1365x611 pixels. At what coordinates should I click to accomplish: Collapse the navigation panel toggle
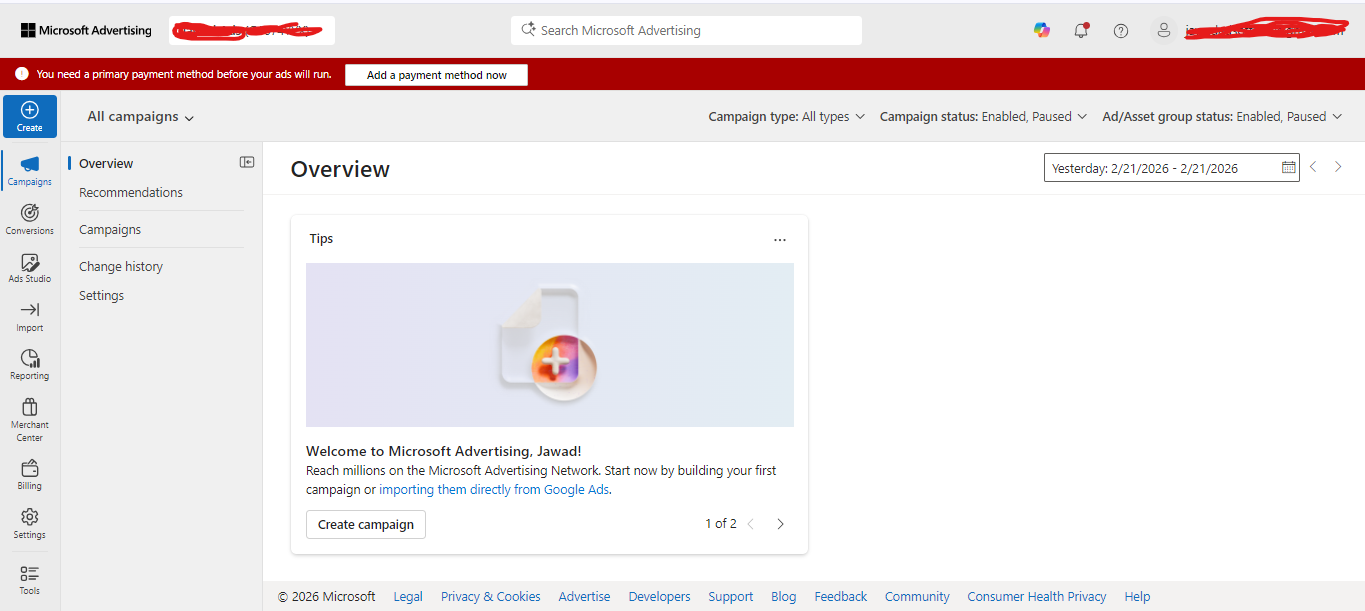tap(247, 162)
